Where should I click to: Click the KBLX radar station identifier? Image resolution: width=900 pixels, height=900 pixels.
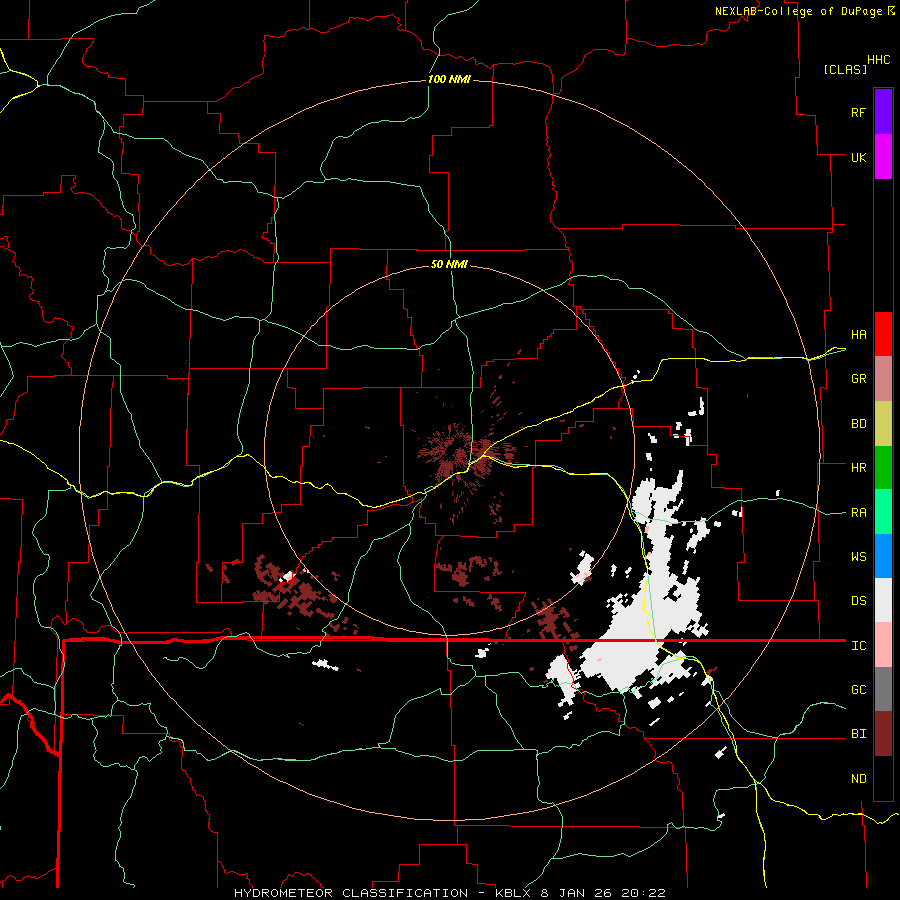point(515,893)
